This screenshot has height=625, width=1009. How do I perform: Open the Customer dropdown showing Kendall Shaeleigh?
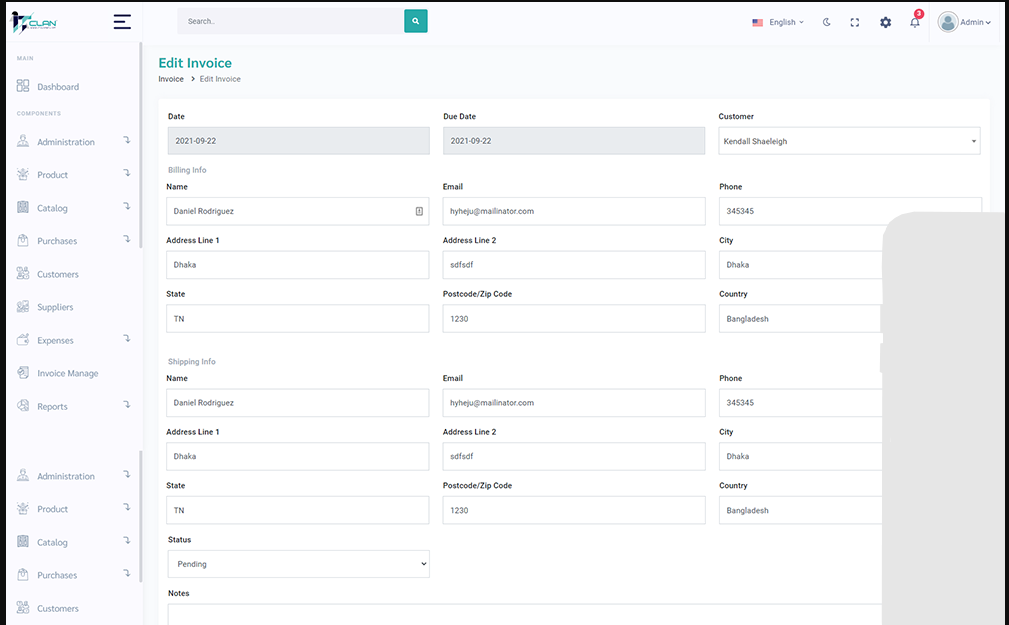point(849,141)
